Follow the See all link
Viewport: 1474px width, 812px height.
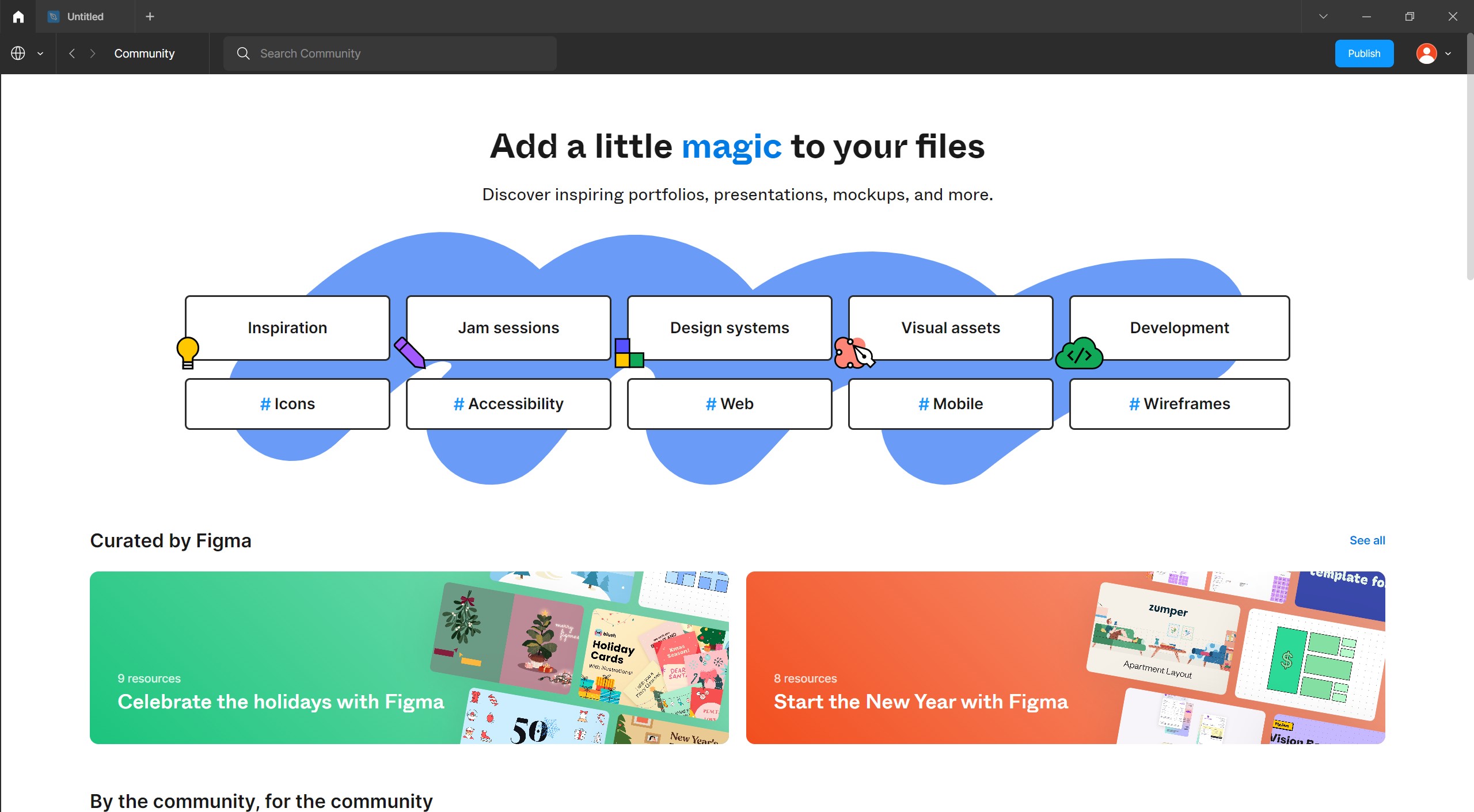[1367, 540]
